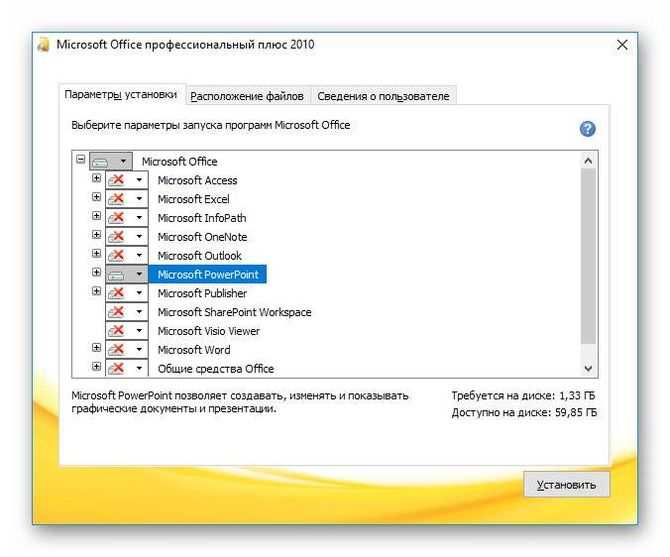This screenshot has width=670, height=557.
Task: Select Microsoft Outlook in the tree
Action: pos(200,255)
